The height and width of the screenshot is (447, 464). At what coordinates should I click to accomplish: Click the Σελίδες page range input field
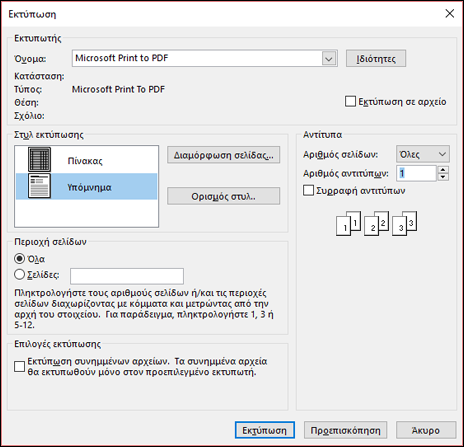click(127, 276)
